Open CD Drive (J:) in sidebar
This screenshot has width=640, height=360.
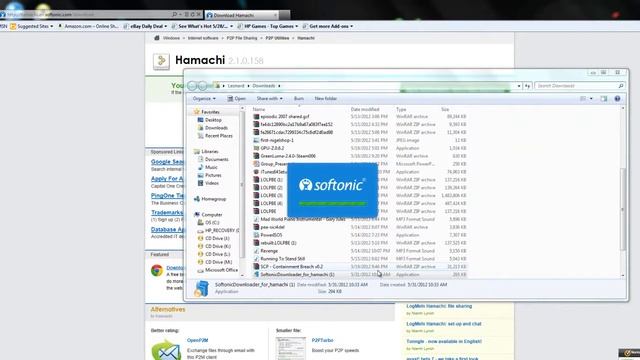213,238
